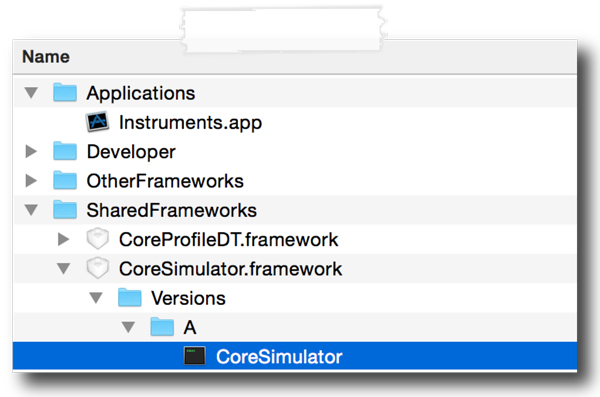Click the Versions folder icon
Viewport: 600px width, 397px height.
click(x=130, y=297)
